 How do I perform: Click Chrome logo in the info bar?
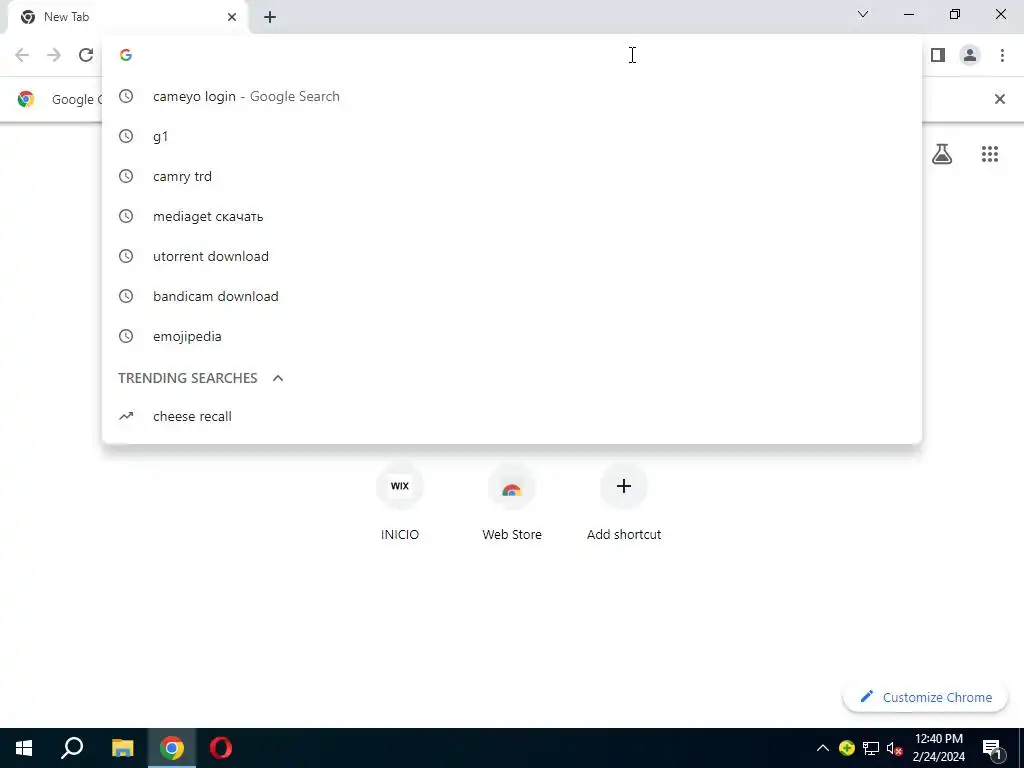[26, 99]
